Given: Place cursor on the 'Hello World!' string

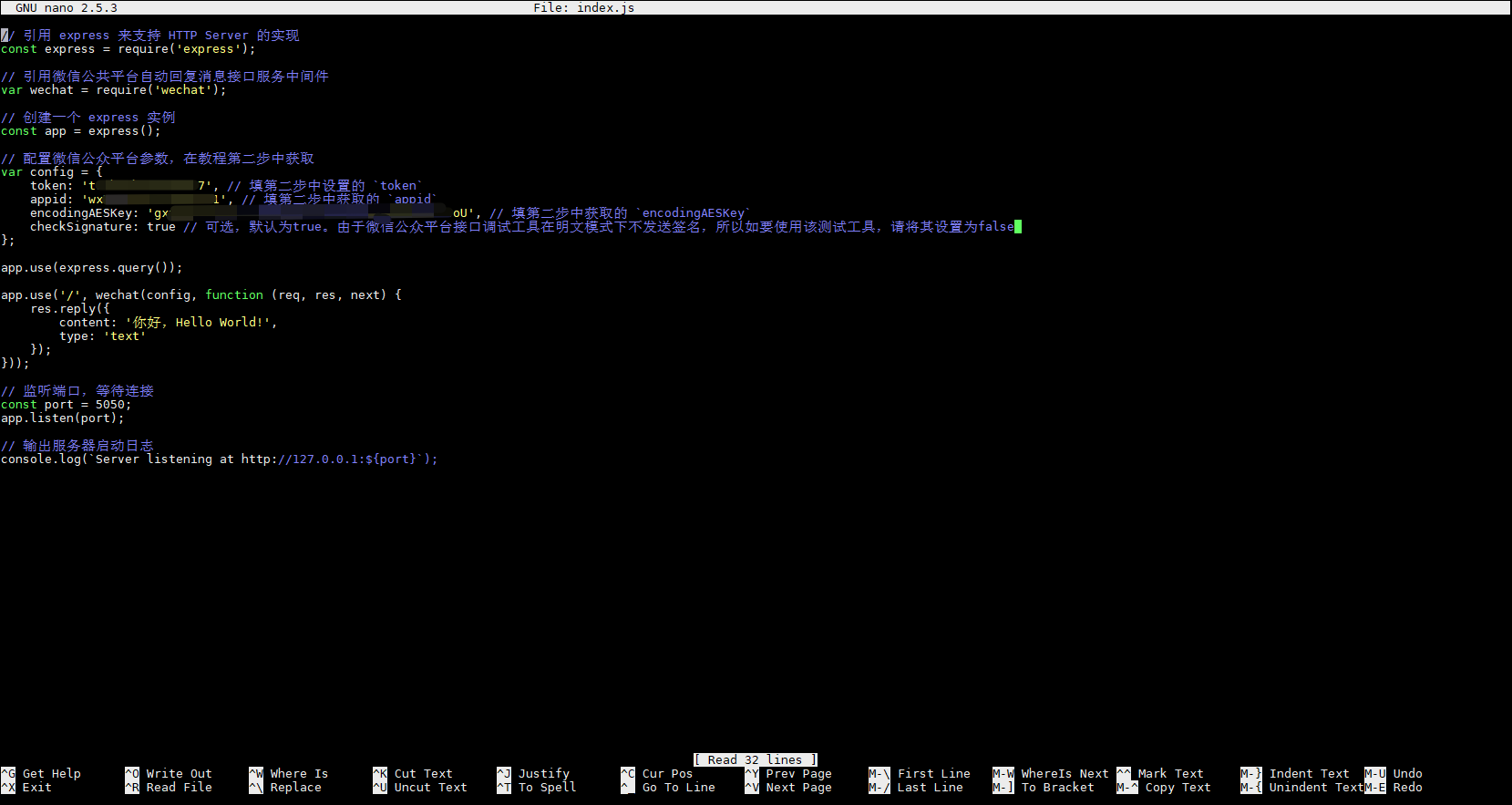Looking at the screenshot, I should pyautogui.click(x=219, y=322).
